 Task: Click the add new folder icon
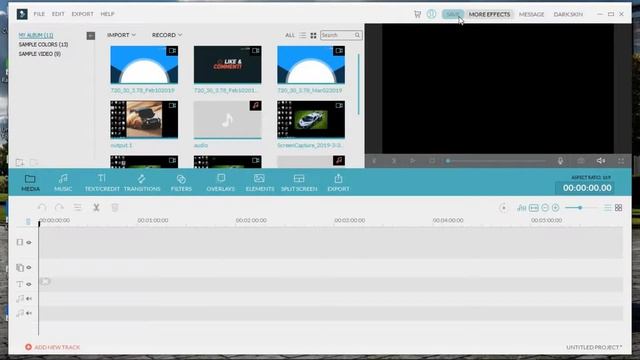[x=20, y=162]
